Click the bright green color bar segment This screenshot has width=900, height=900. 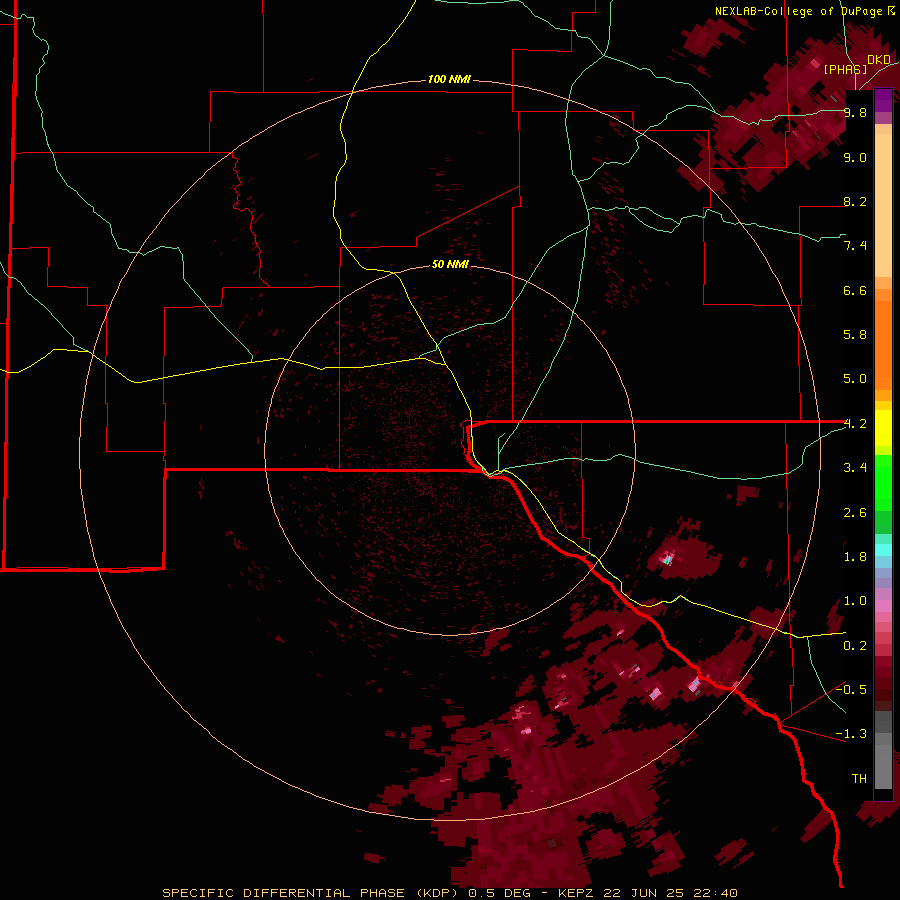pyautogui.click(x=883, y=482)
